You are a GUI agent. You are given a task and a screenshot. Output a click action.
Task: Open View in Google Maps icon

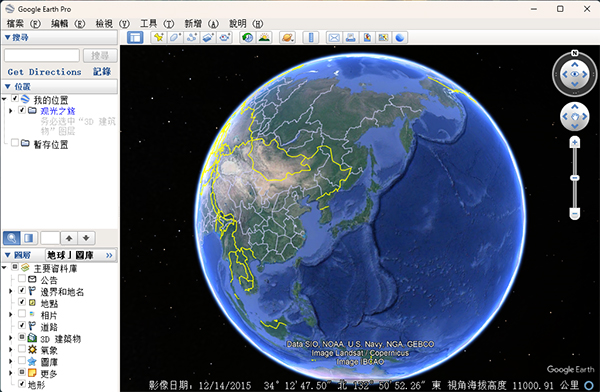[383, 38]
